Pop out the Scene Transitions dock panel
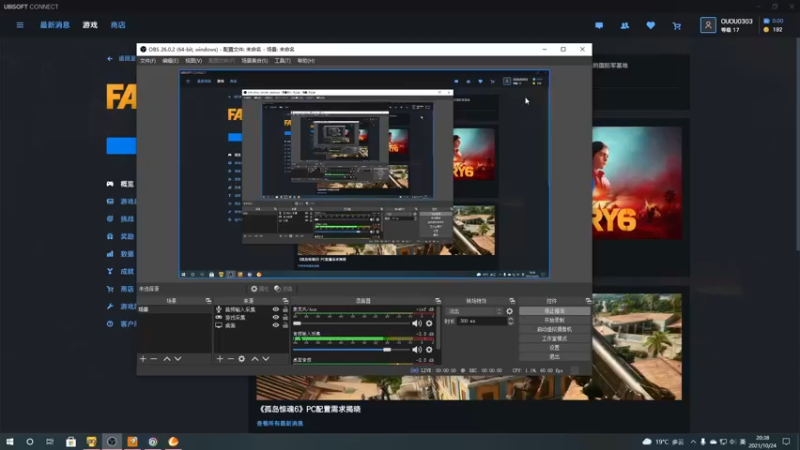 [512, 301]
